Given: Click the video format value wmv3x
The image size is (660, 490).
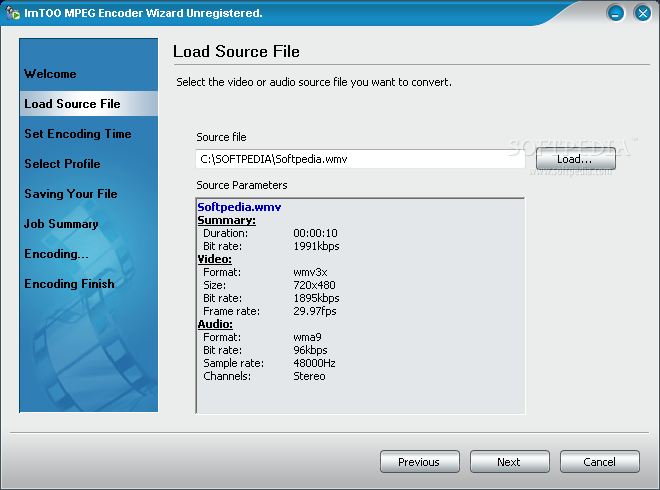Looking at the screenshot, I should [x=310, y=272].
